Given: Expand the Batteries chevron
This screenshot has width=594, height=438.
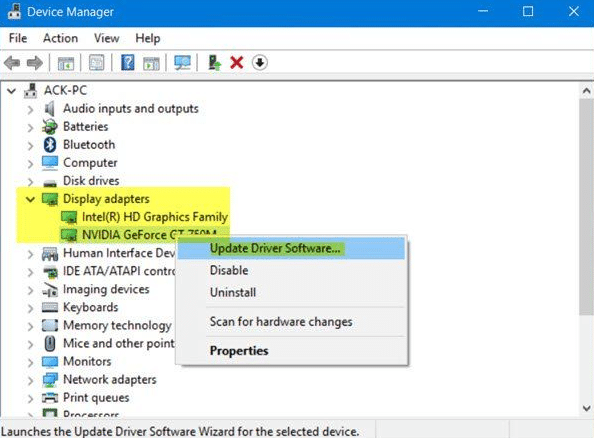Looking at the screenshot, I should 31,128.
